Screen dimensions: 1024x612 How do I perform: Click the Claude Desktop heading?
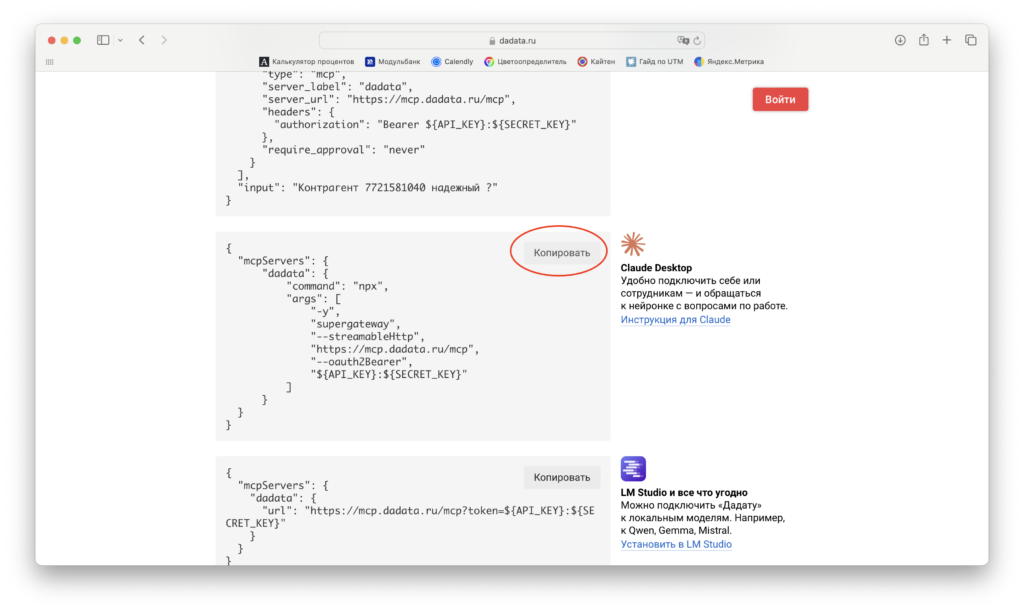pos(656,268)
